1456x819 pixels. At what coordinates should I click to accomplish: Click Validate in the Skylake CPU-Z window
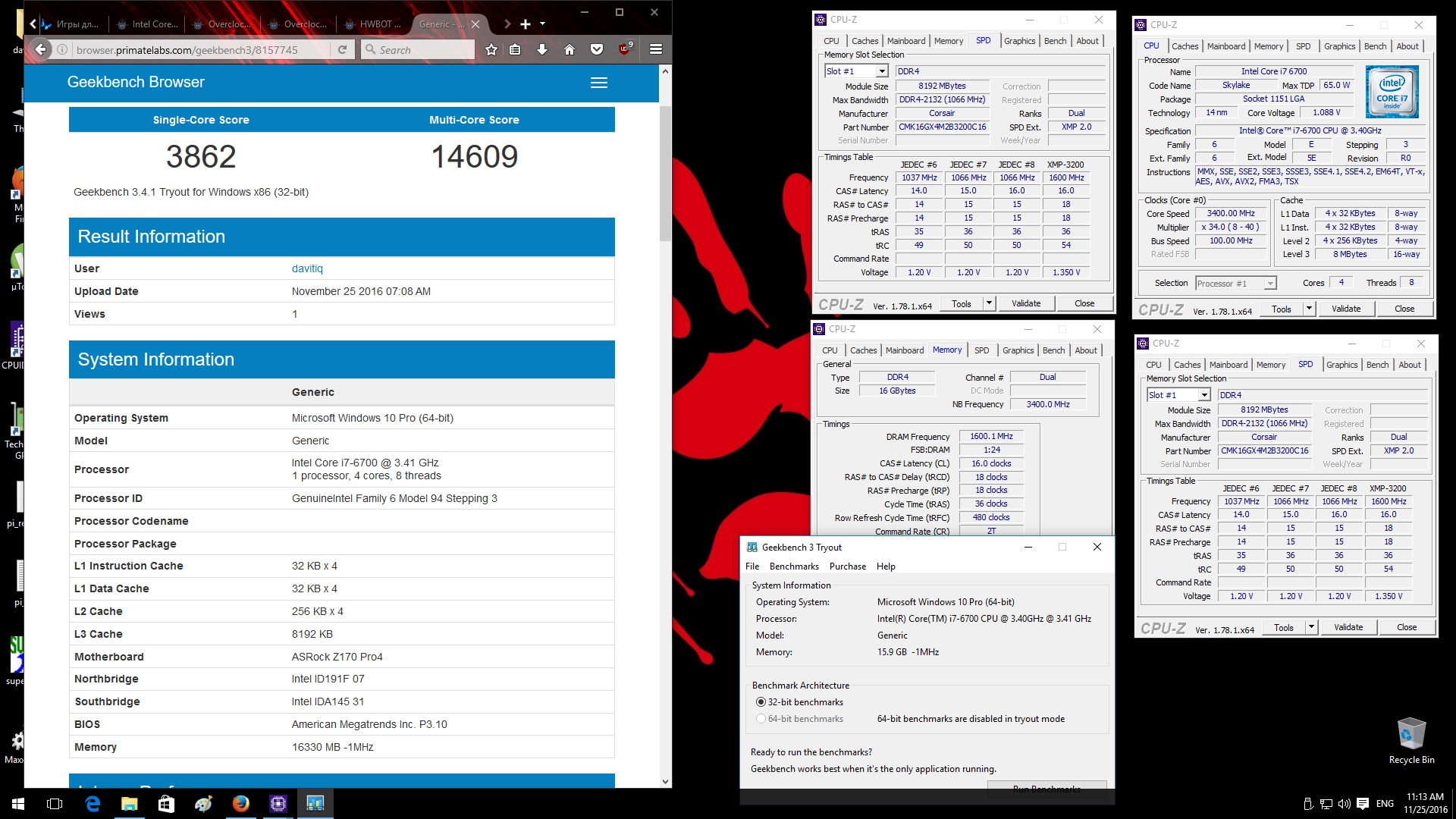(x=1346, y=309)
